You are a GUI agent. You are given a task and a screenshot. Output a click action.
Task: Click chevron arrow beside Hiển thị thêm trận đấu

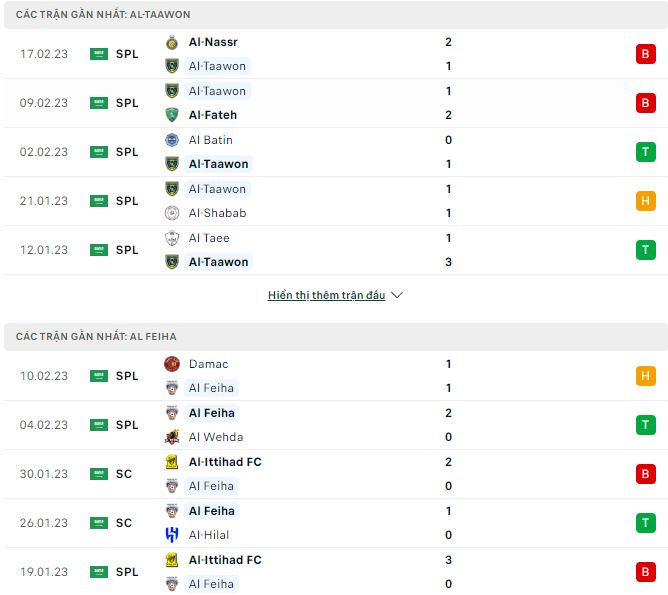click(x=397, y=296)
